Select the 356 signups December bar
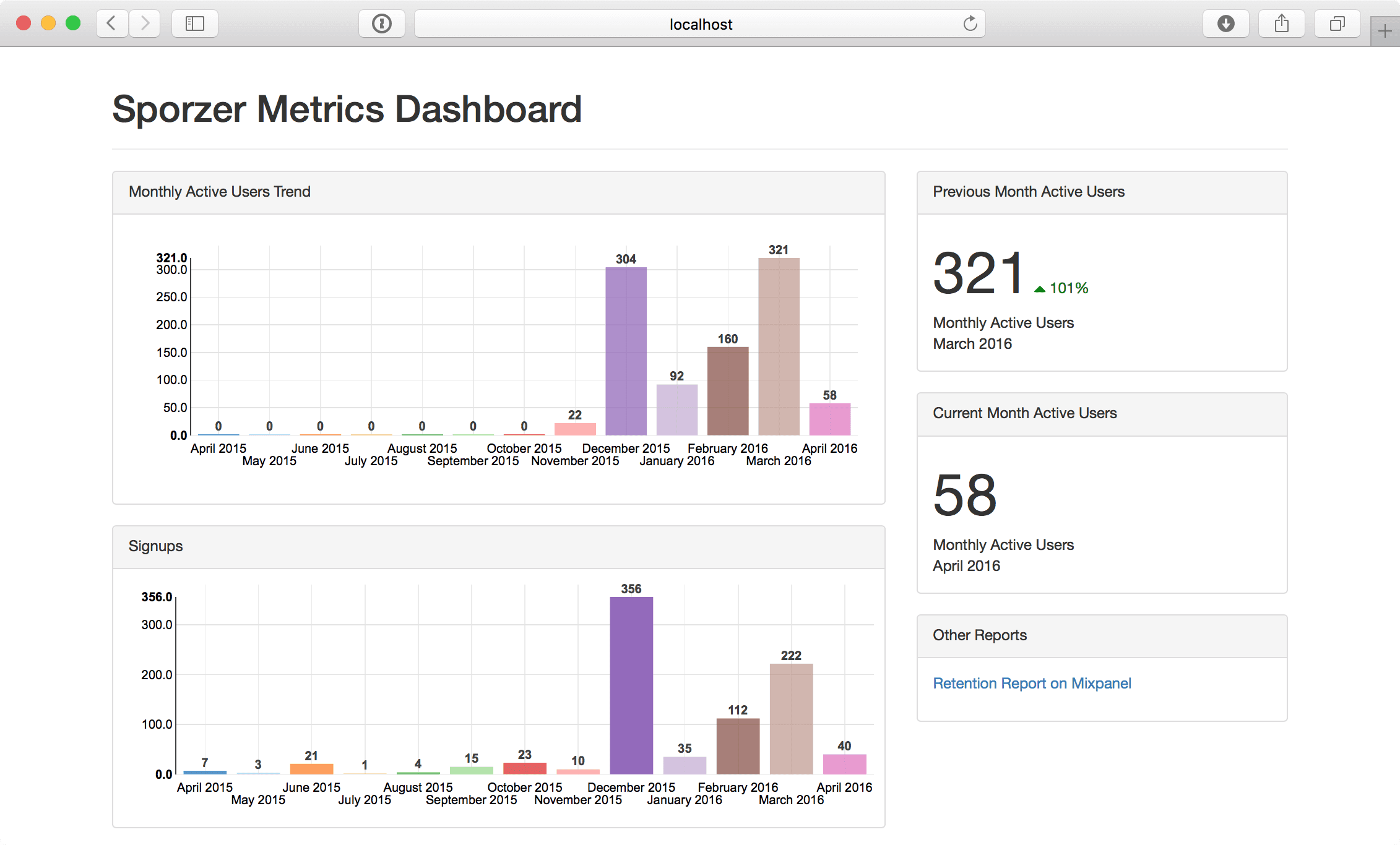 click(631, 685)
